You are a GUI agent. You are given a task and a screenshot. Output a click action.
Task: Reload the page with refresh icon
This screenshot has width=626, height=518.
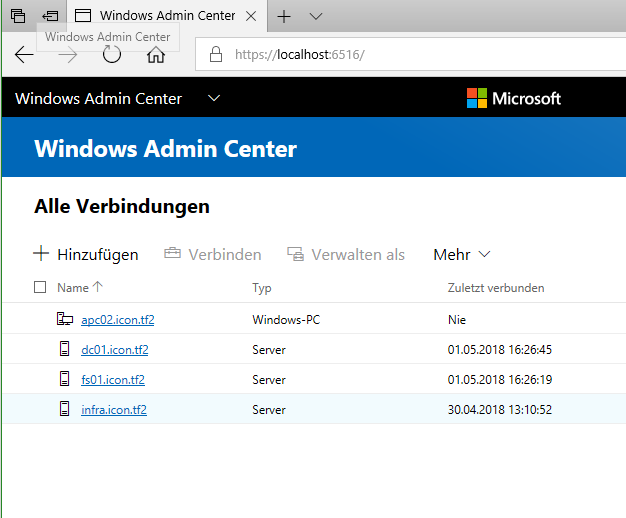pos(112,54)
